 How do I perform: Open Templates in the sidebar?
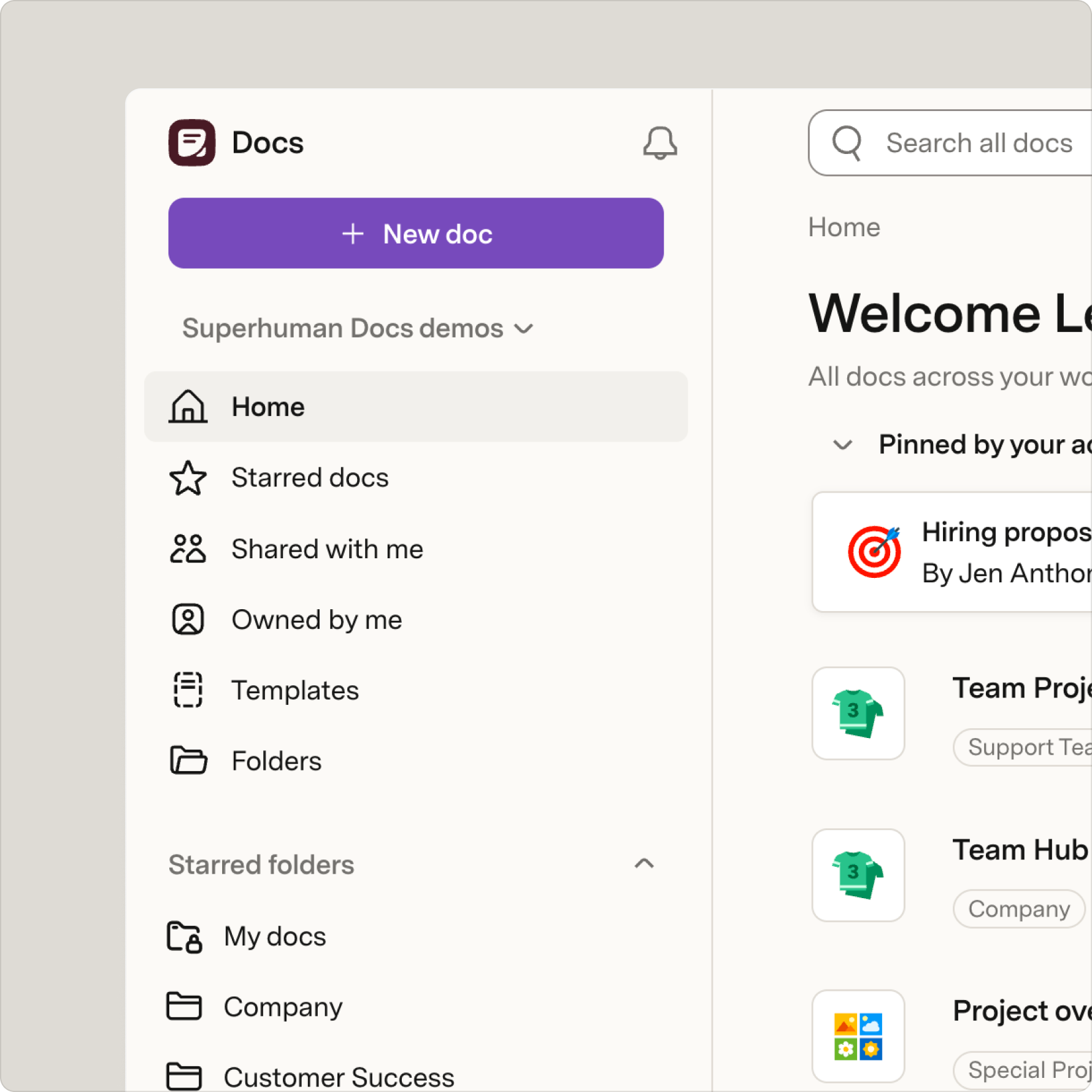295,690
